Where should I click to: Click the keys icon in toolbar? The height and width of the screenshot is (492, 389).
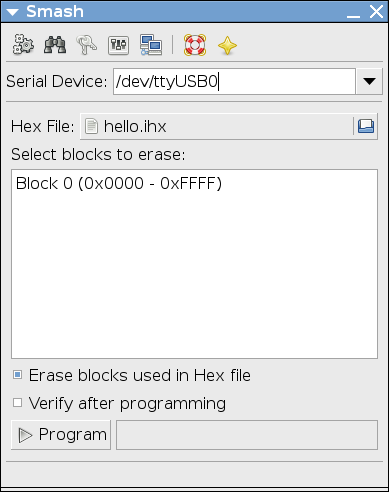click(87, 45)
